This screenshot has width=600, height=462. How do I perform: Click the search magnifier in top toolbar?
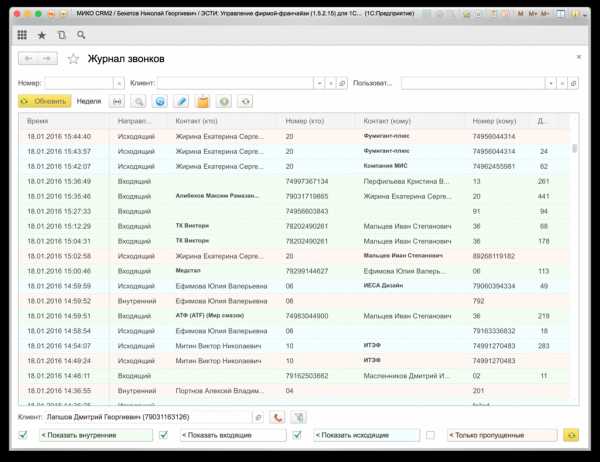point(79,35)
